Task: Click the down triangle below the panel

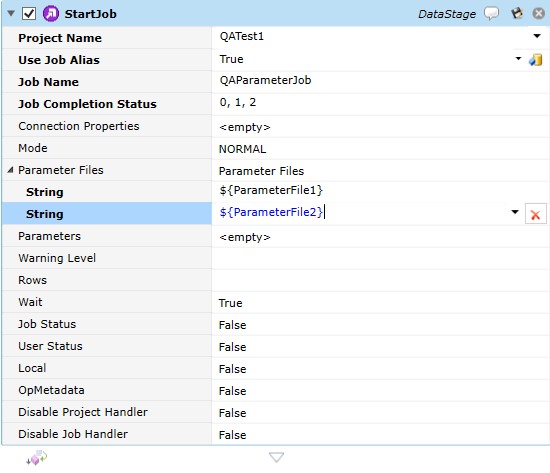Action: click(276, 457)
